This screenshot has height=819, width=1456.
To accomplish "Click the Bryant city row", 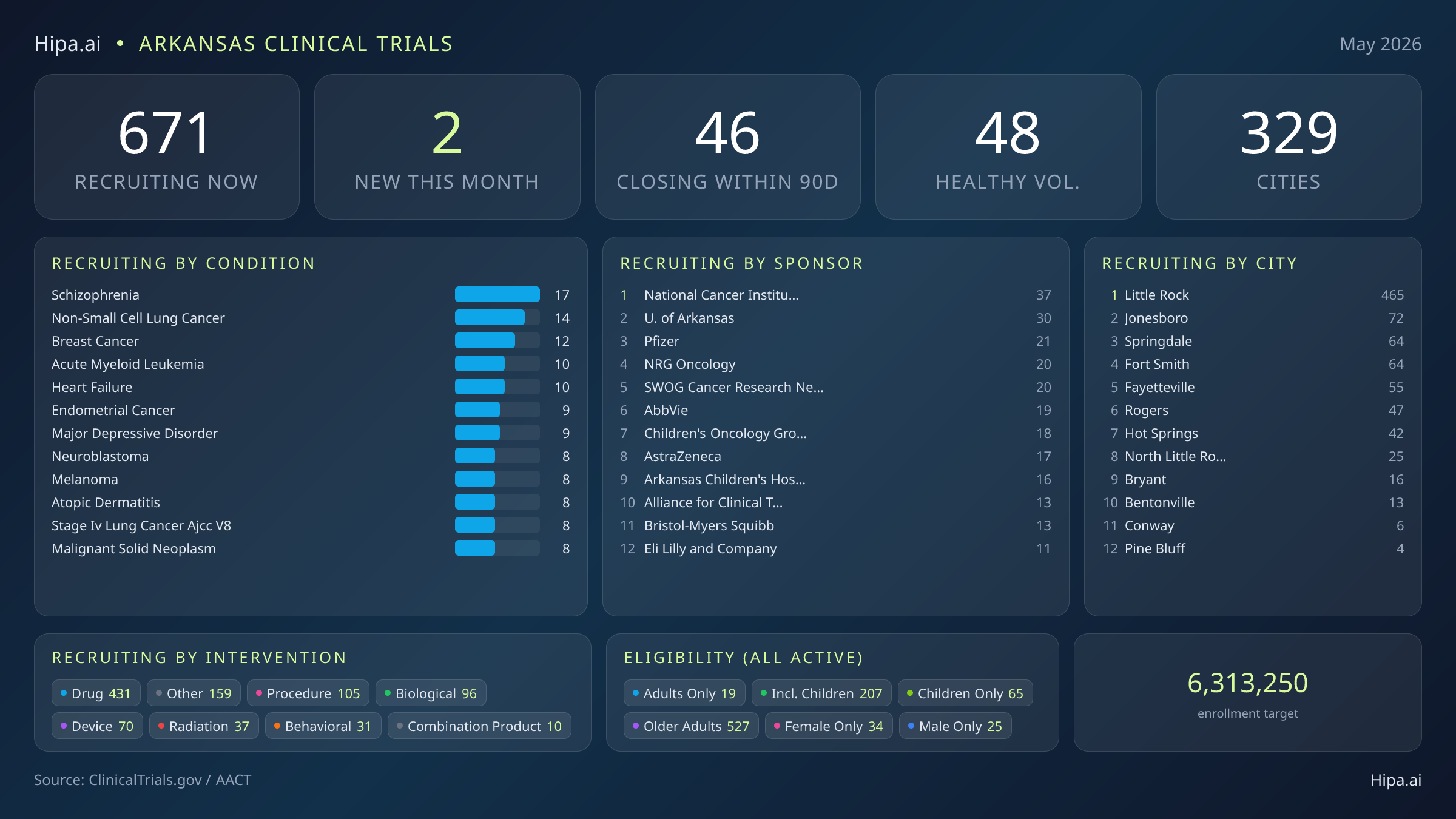I will point(1253,479).
